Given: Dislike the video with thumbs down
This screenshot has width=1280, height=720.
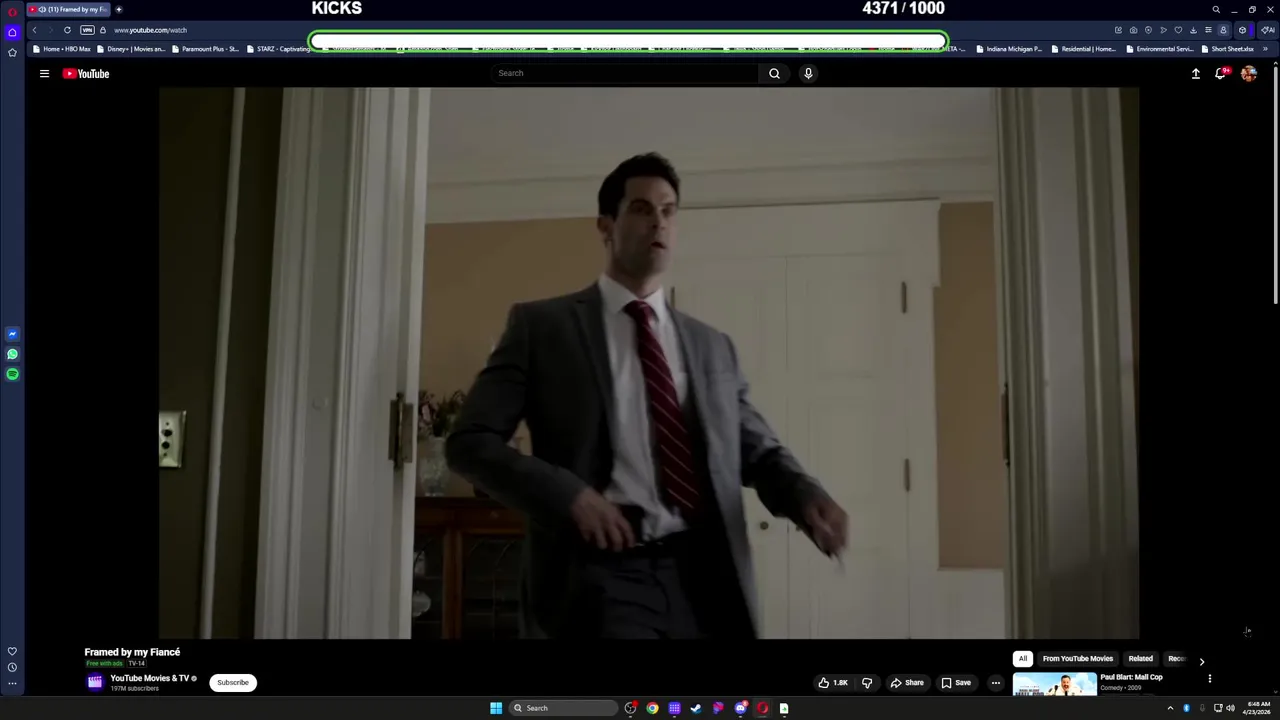Looking at the screenshot, I should pyautogui.click(x=867, y=683).
